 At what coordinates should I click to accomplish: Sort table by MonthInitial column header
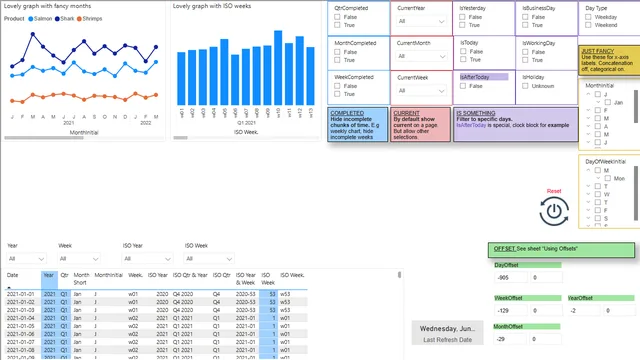[109, 275]
